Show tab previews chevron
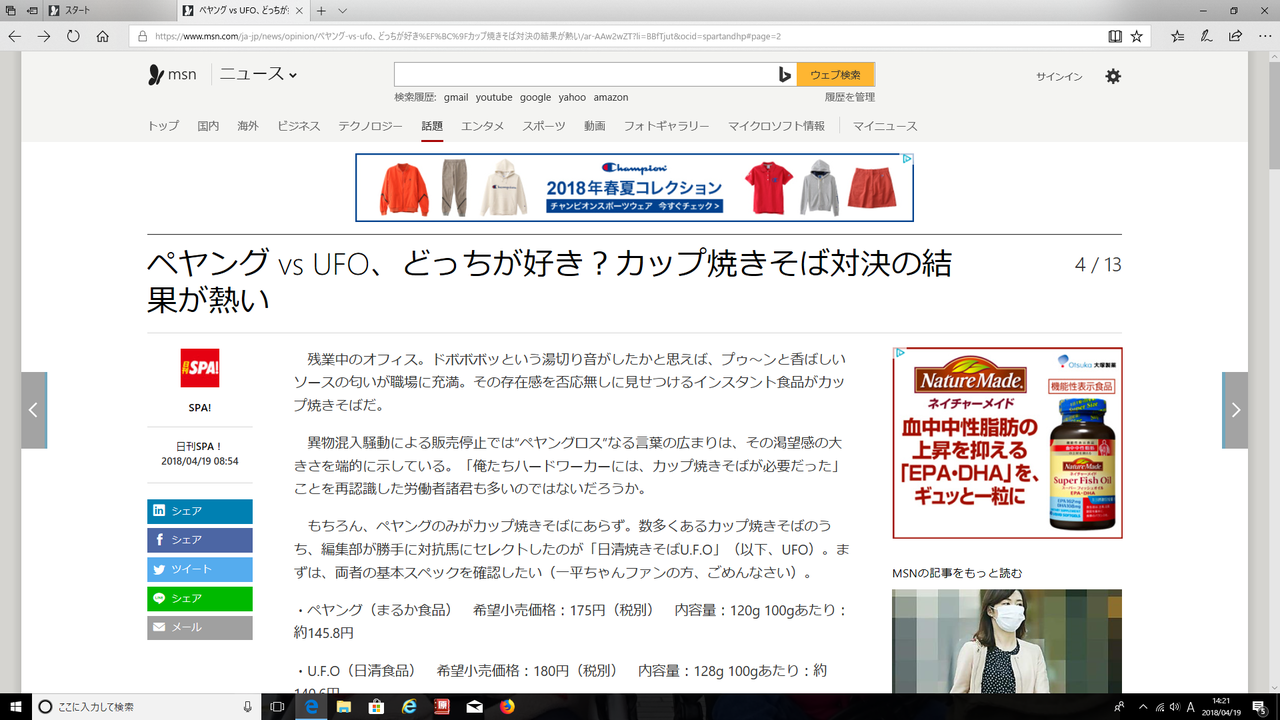 (343, 10)
